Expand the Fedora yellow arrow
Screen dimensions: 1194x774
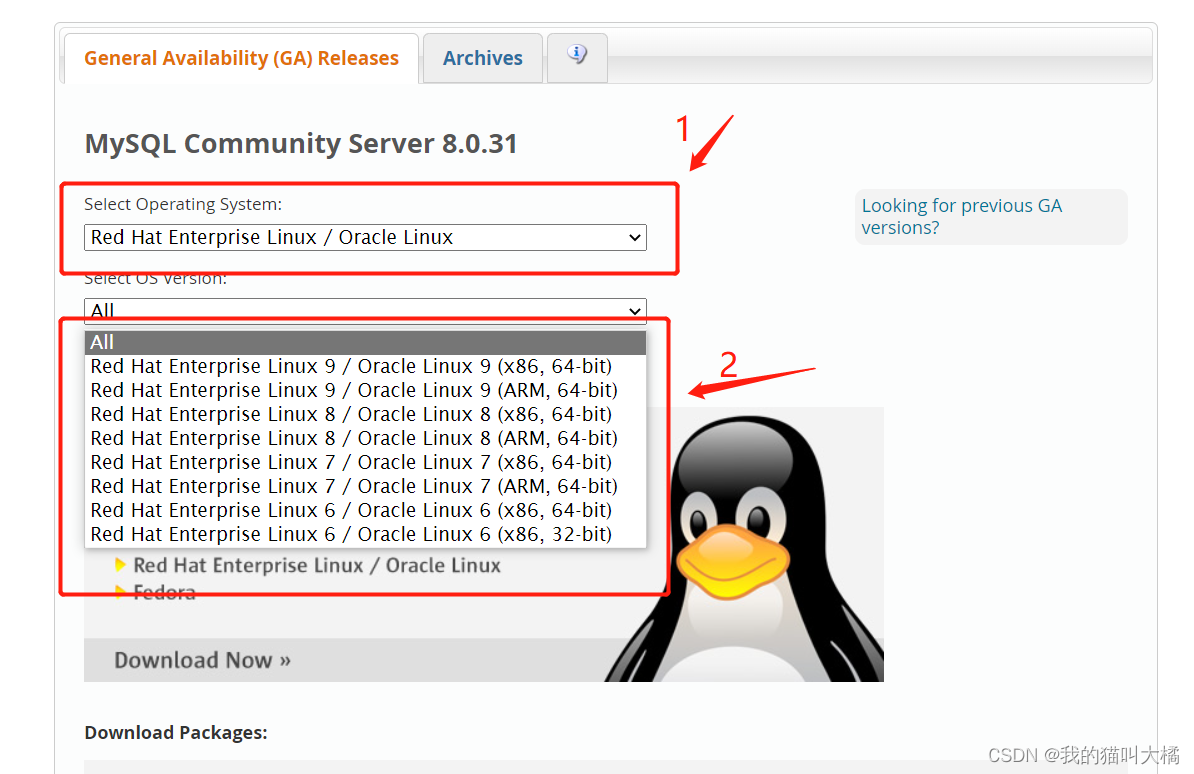(122, 591)
